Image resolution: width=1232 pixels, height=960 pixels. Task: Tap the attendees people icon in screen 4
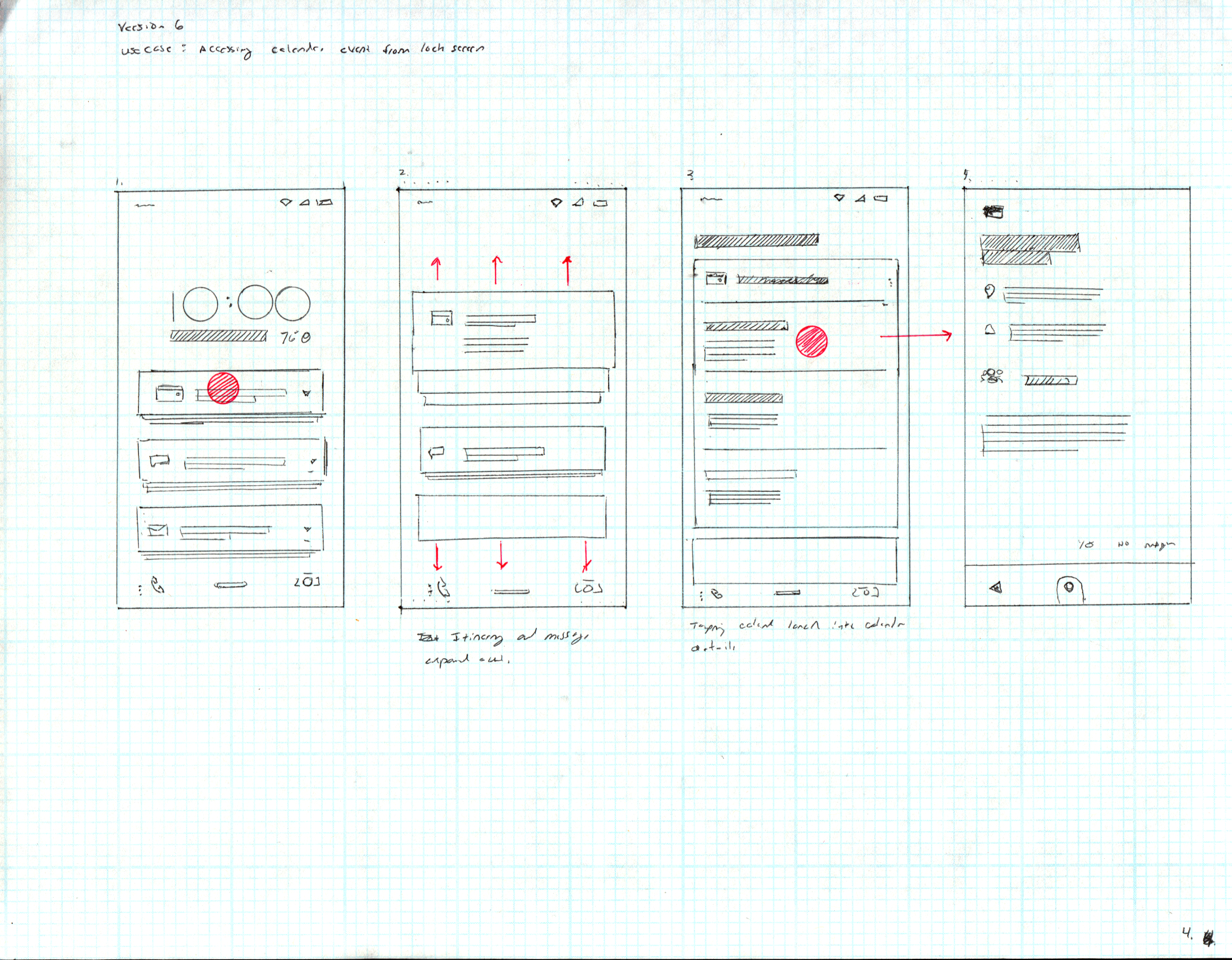[992, 376]
